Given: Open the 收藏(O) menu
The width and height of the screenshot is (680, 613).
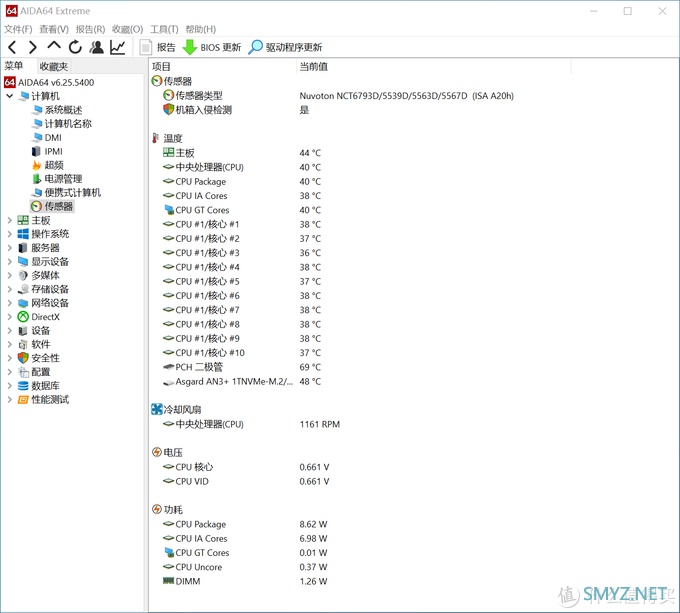Looking at the screenshot, I should 128,29.
